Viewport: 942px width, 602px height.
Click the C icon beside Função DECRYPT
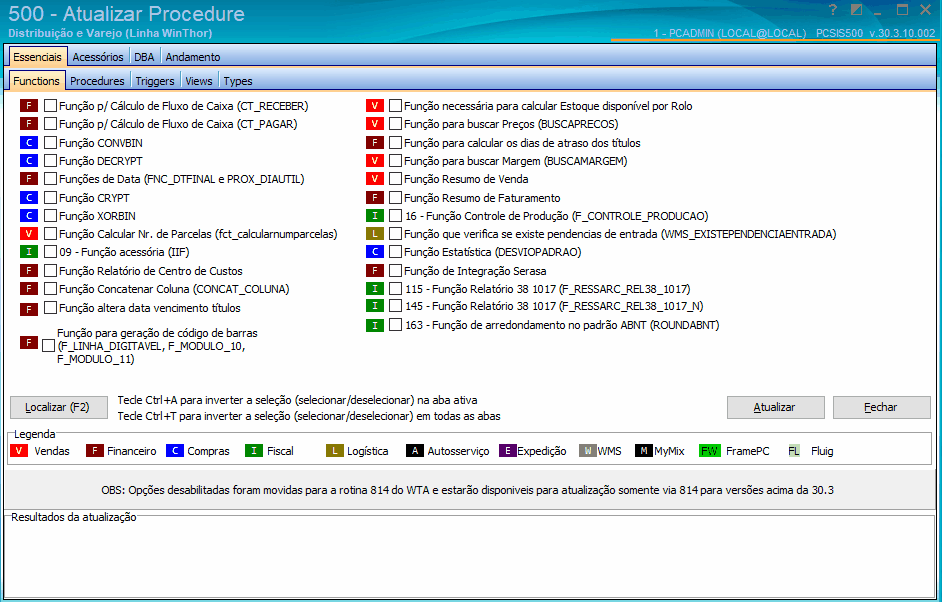29,161
